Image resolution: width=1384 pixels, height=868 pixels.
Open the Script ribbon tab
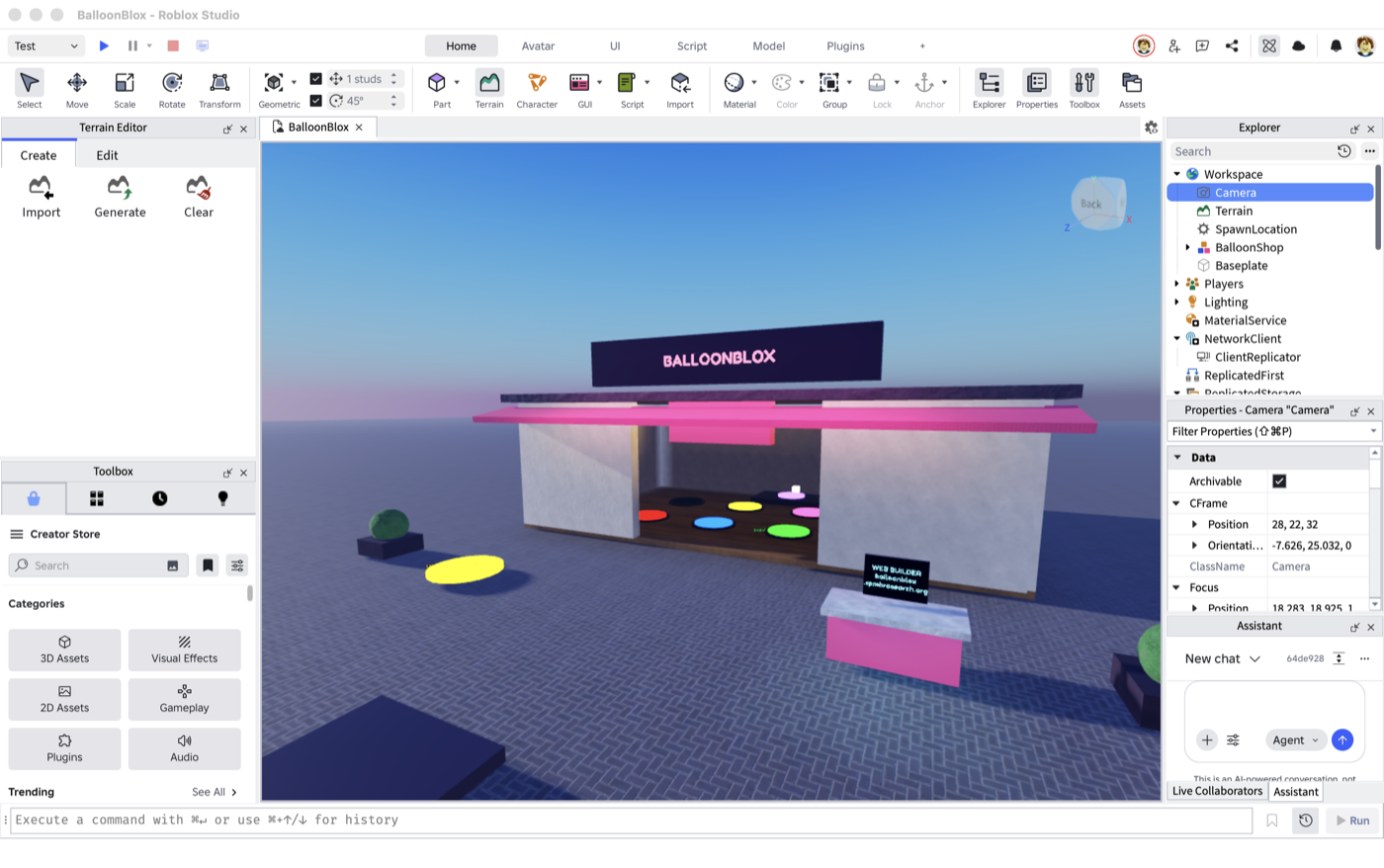pos(692,45)
